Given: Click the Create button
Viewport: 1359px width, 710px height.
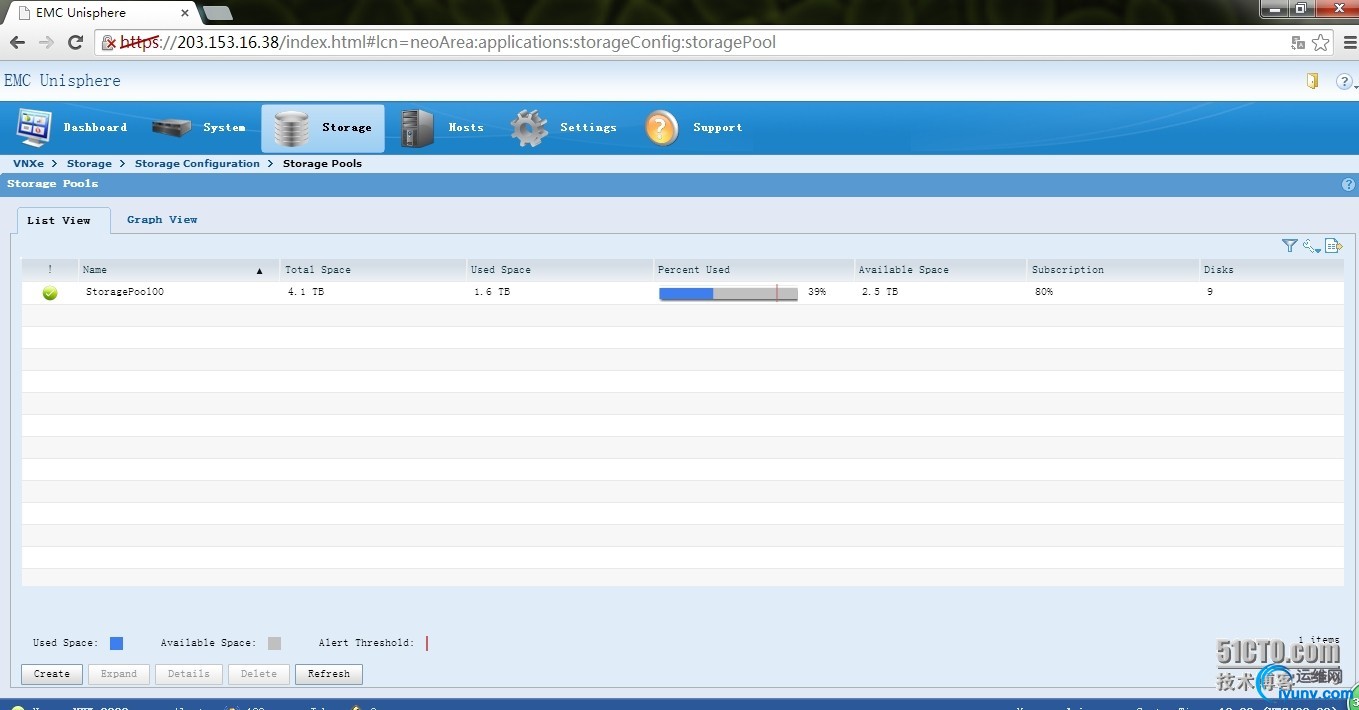Looking at the screenshot, I should (x=52, y=674).
